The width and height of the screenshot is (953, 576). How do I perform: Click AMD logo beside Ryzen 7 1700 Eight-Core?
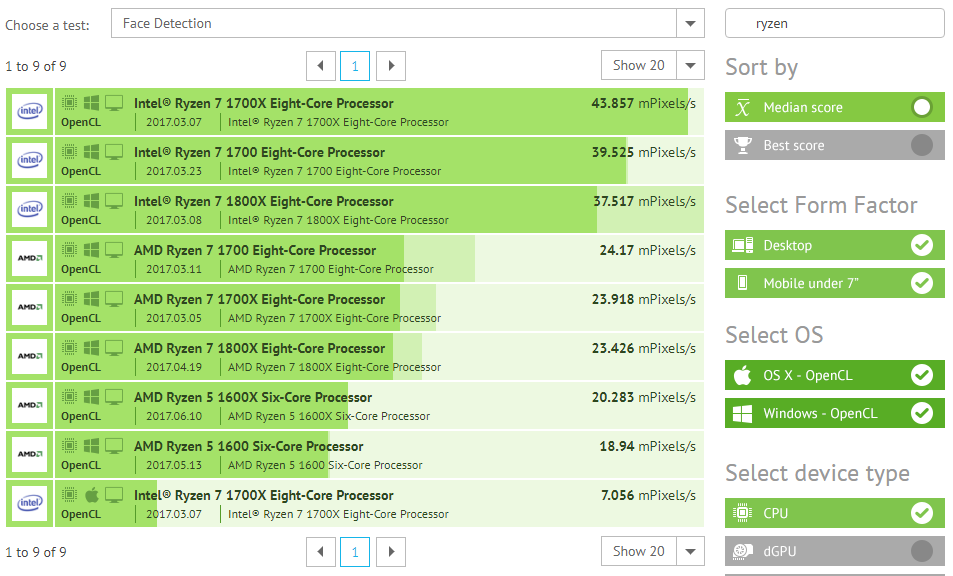point(30,258)
